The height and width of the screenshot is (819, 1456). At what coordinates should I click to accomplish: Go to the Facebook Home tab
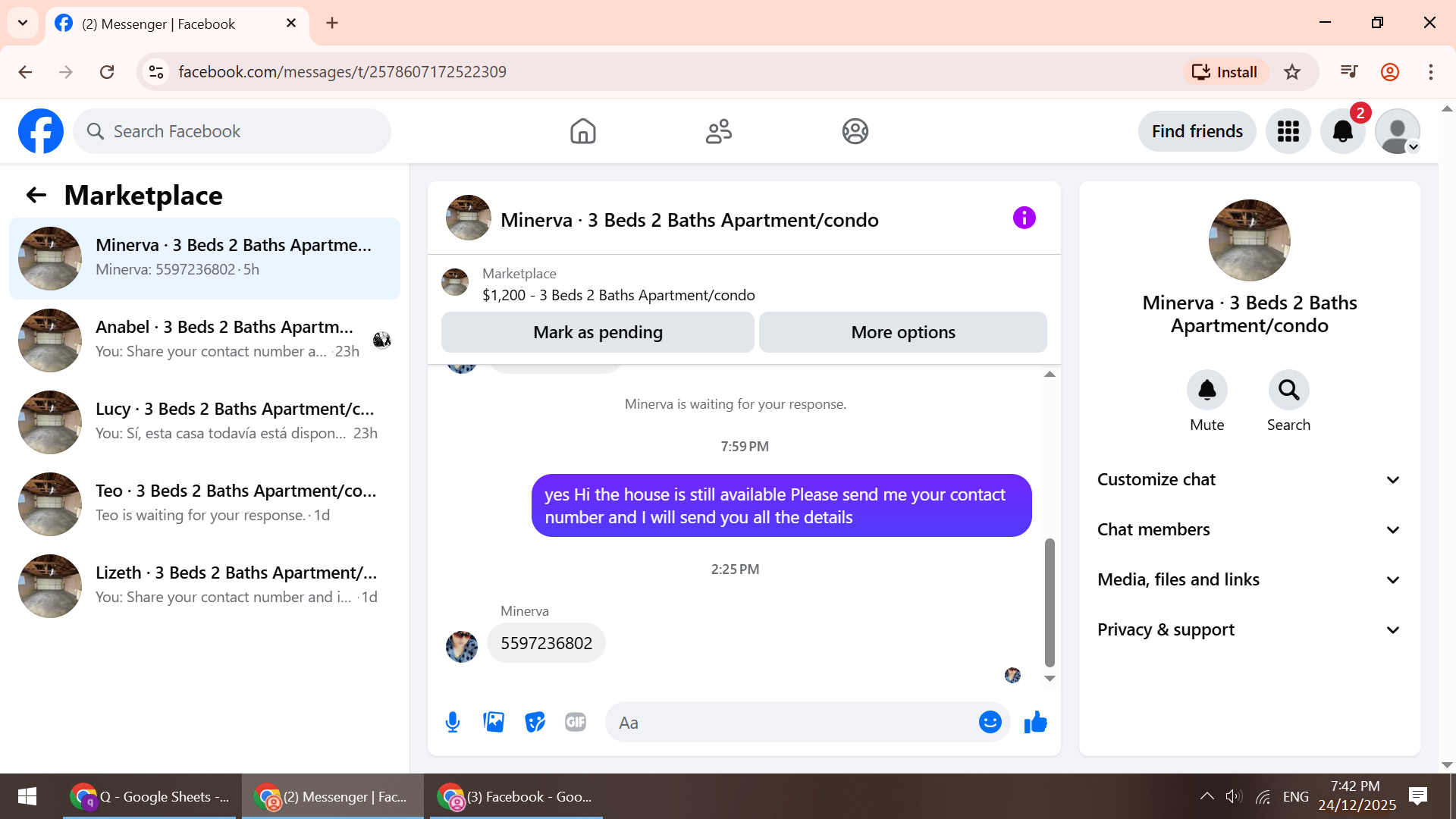[x=582, y=131]
